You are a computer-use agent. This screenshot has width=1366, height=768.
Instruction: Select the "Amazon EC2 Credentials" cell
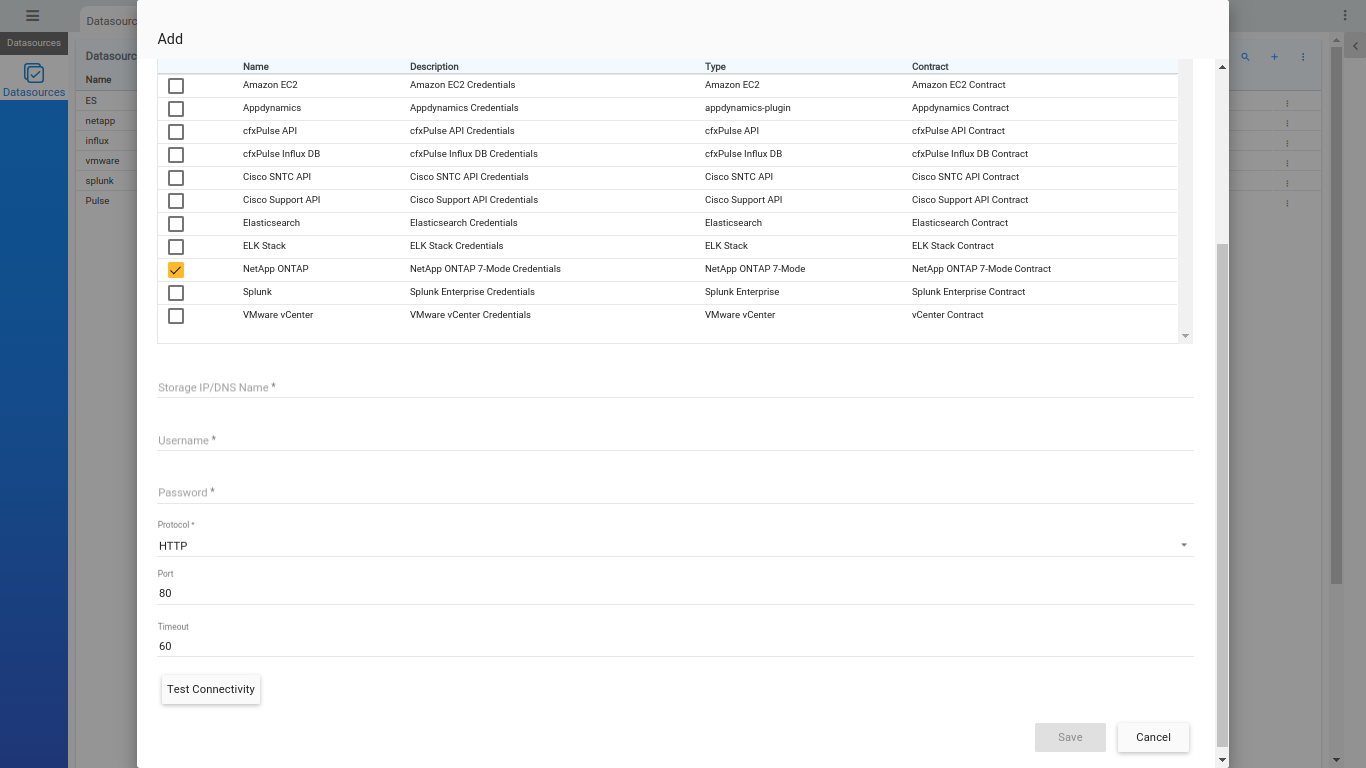463,85
